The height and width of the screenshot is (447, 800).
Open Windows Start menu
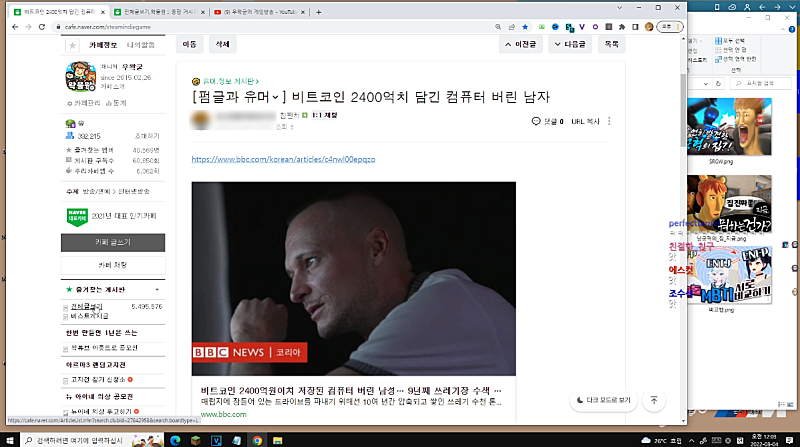coord(10,440)
